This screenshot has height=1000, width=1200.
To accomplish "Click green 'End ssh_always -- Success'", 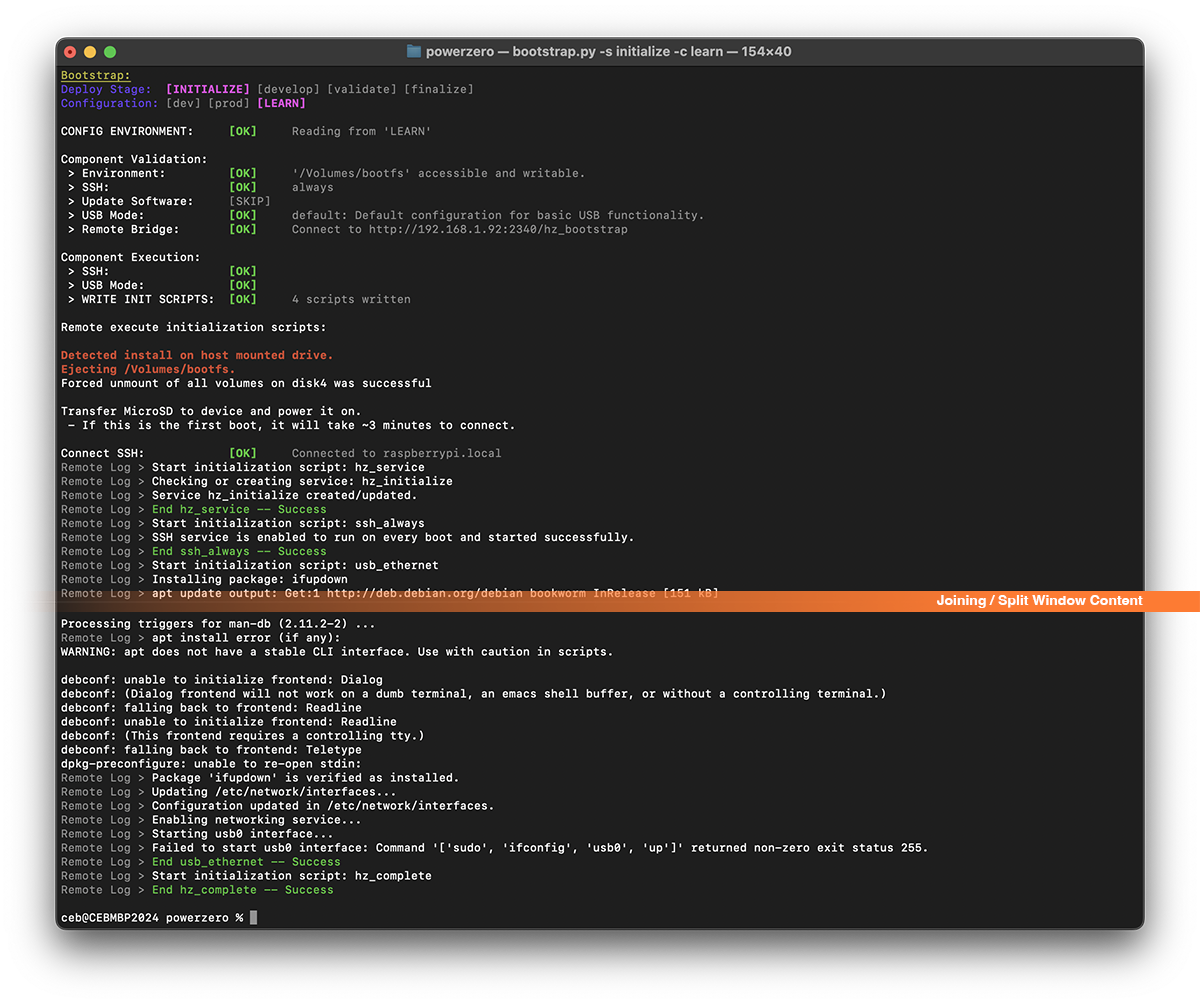I will pyautogui.click(x=239, y=551).
